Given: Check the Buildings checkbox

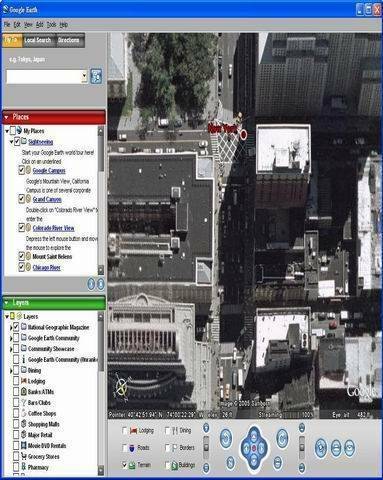Looking at the screenshot, I should [168, 465].
